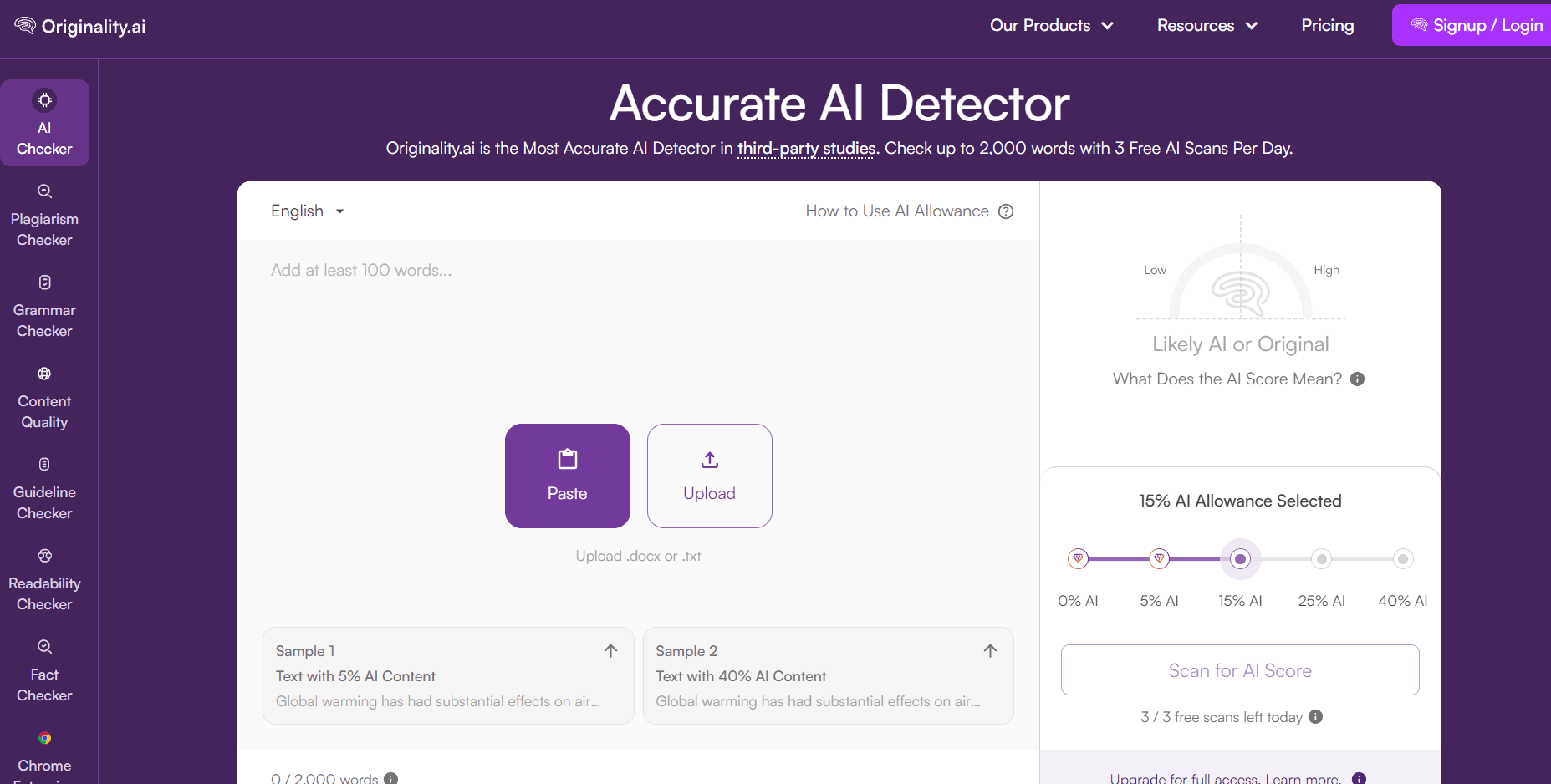Select the Sample 2 card with 40% AI content
Screen dimensions: 1551x784
pos(829,675)
